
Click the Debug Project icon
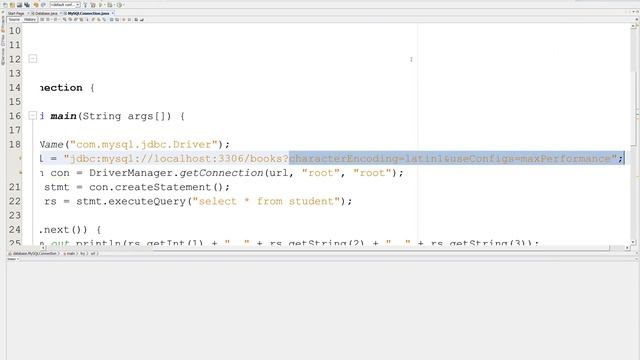(109, 5)
